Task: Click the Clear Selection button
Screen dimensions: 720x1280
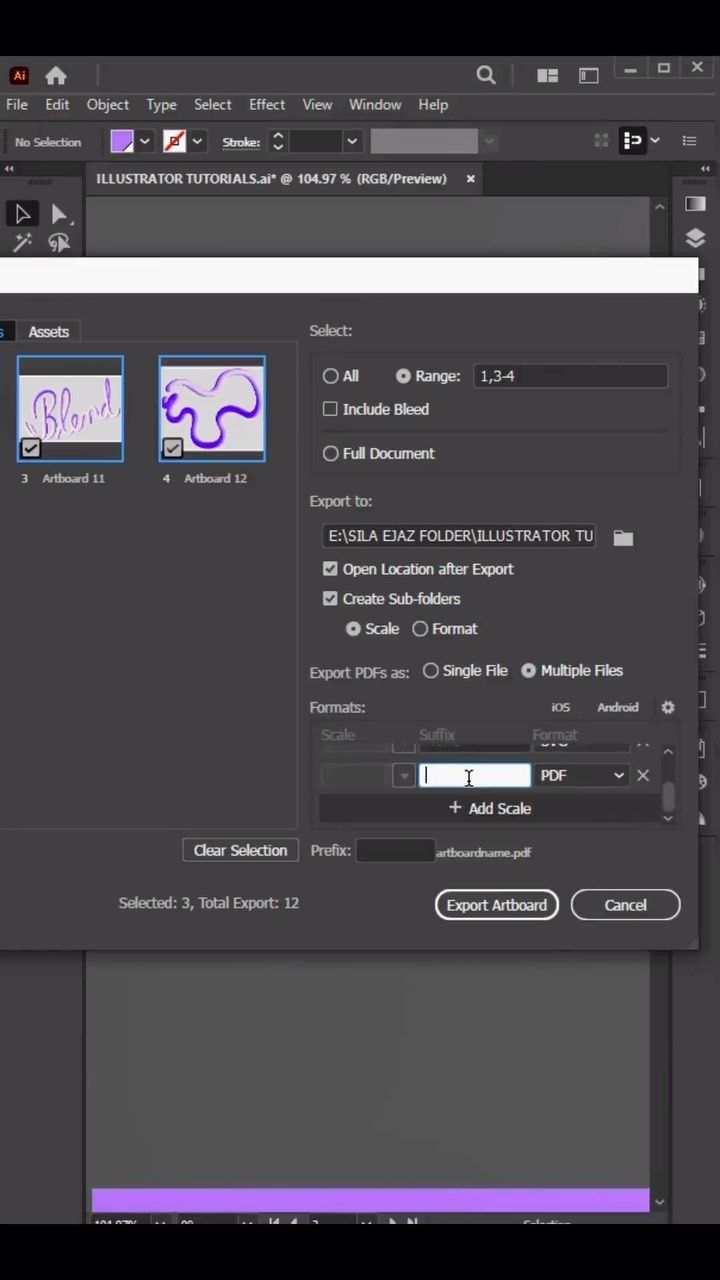Action: tap(240, 850)
